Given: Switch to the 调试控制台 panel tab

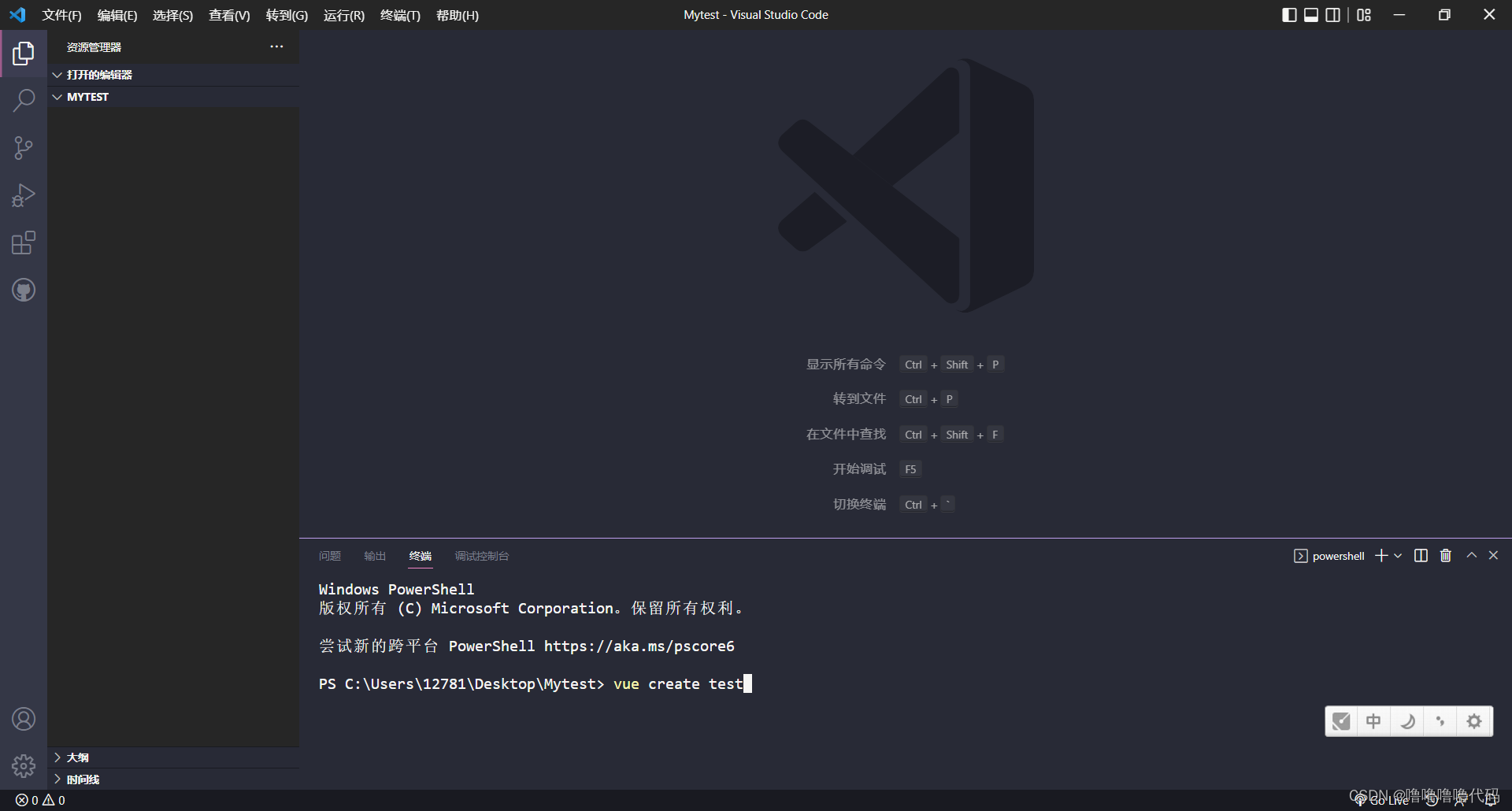Looking at the screenshot, I should (482, 556).
